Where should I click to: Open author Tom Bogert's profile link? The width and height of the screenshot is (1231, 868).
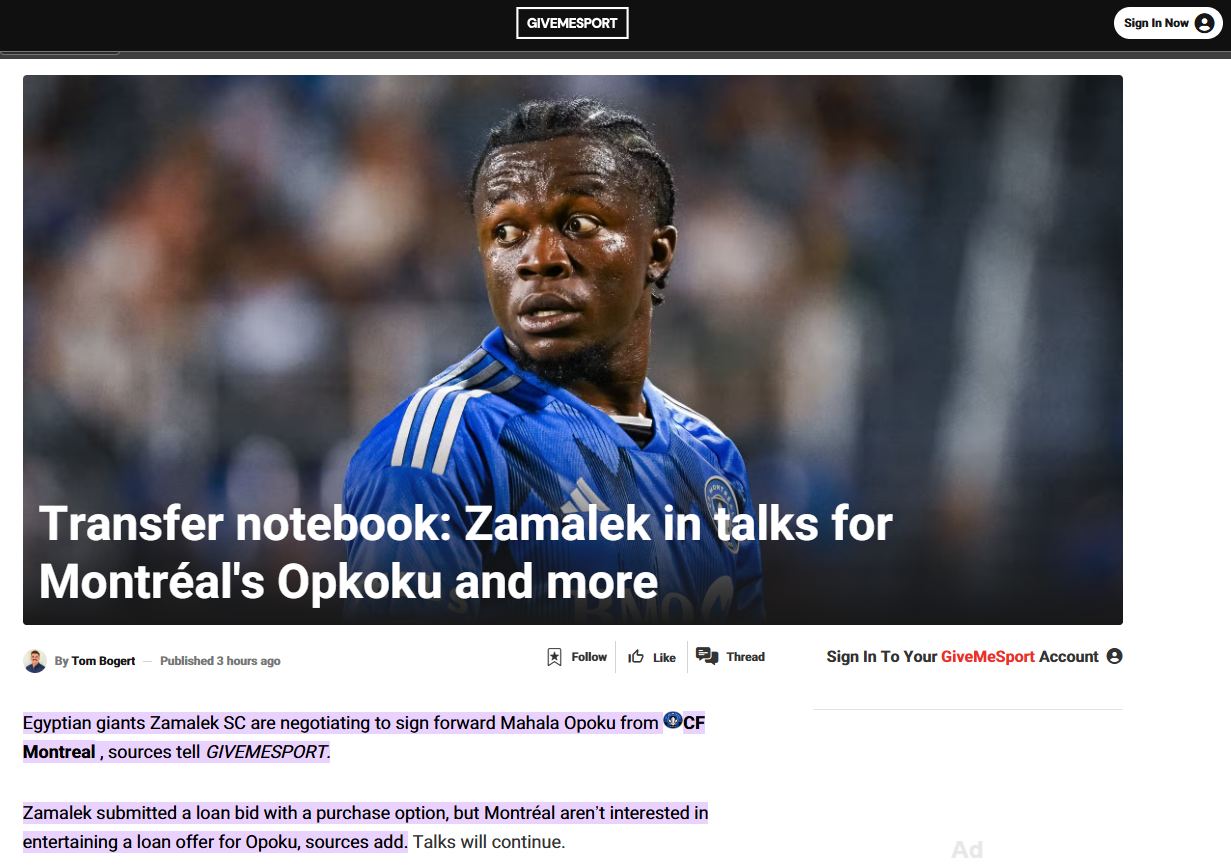103,661
